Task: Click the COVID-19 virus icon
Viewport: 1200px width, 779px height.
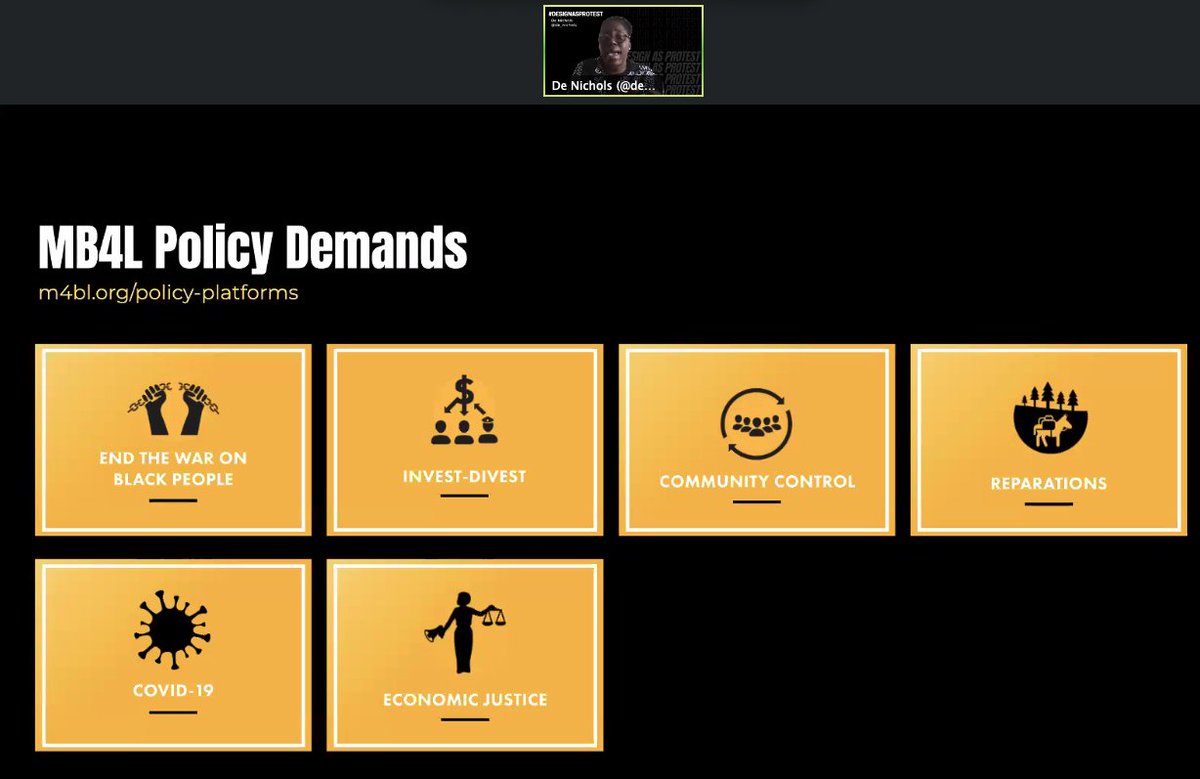Action: pos(173,631)
